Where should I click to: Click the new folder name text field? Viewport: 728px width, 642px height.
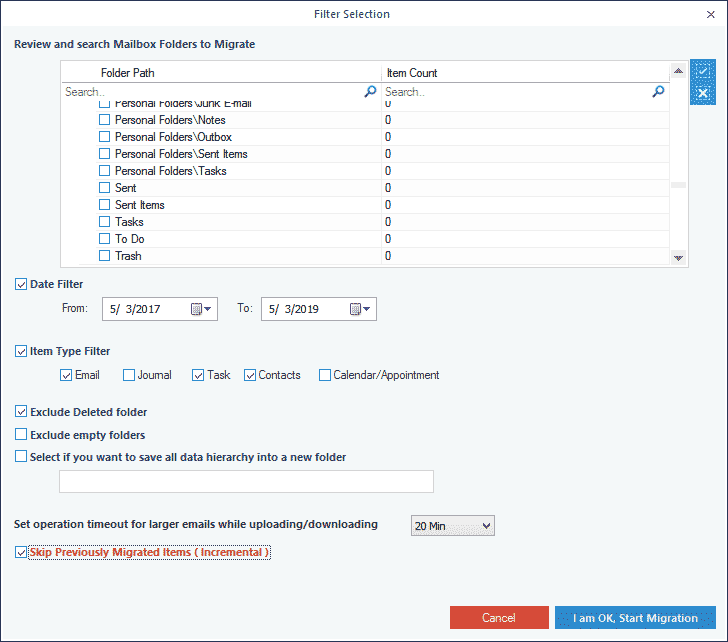[x=247, y=481]
